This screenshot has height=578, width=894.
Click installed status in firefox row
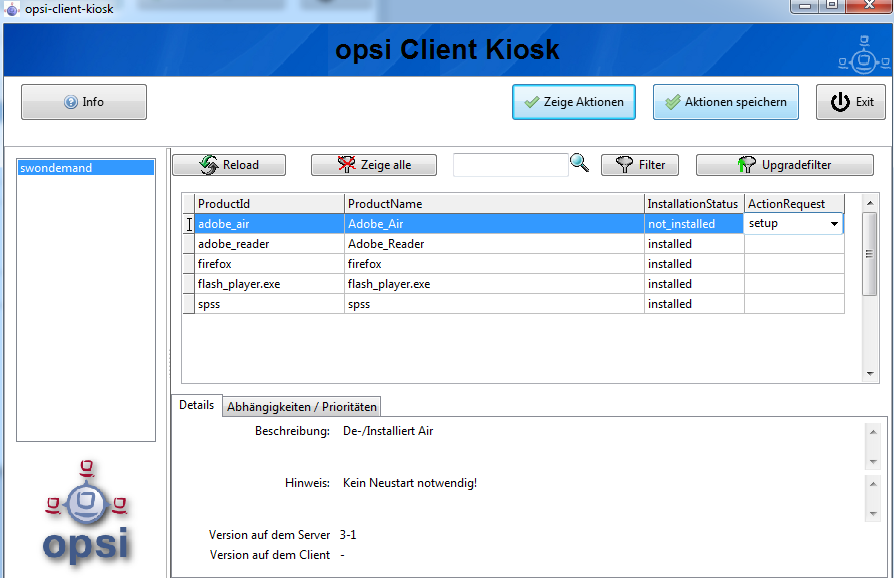pos(694,264)
